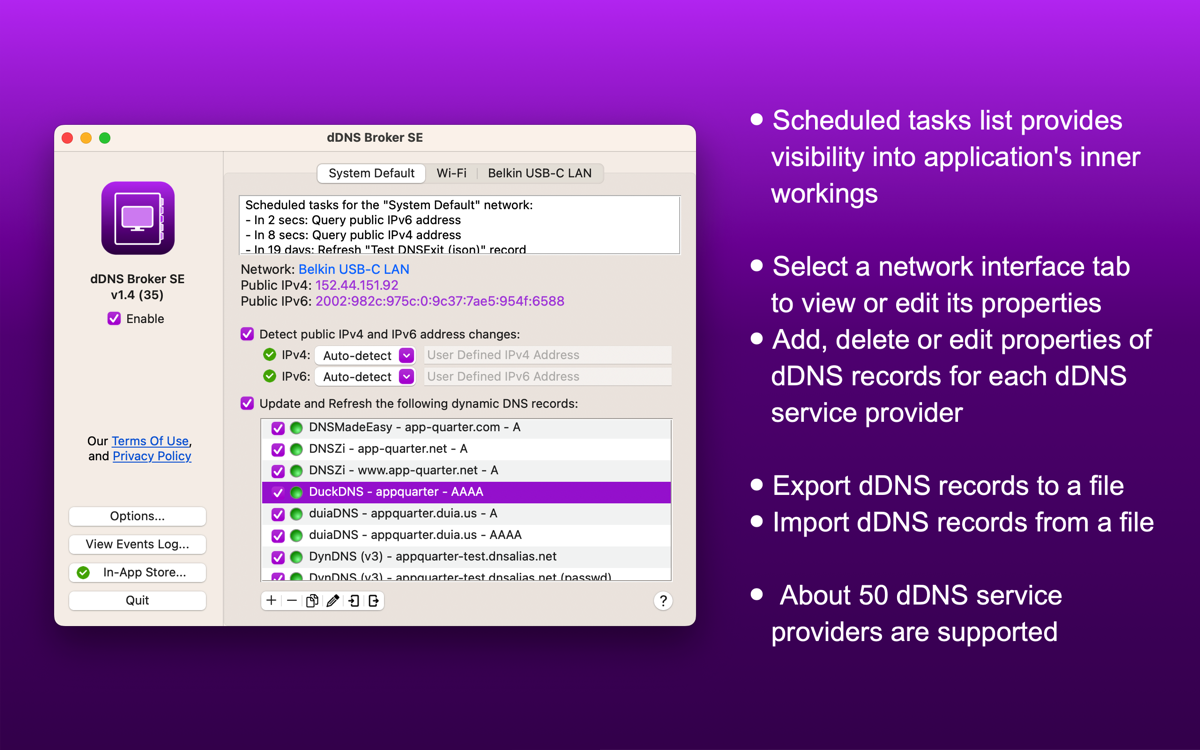Click the User Defined IPv4 Address field
The height and width of the screenshot is (750, 1200).
click(x=546, y=355)
